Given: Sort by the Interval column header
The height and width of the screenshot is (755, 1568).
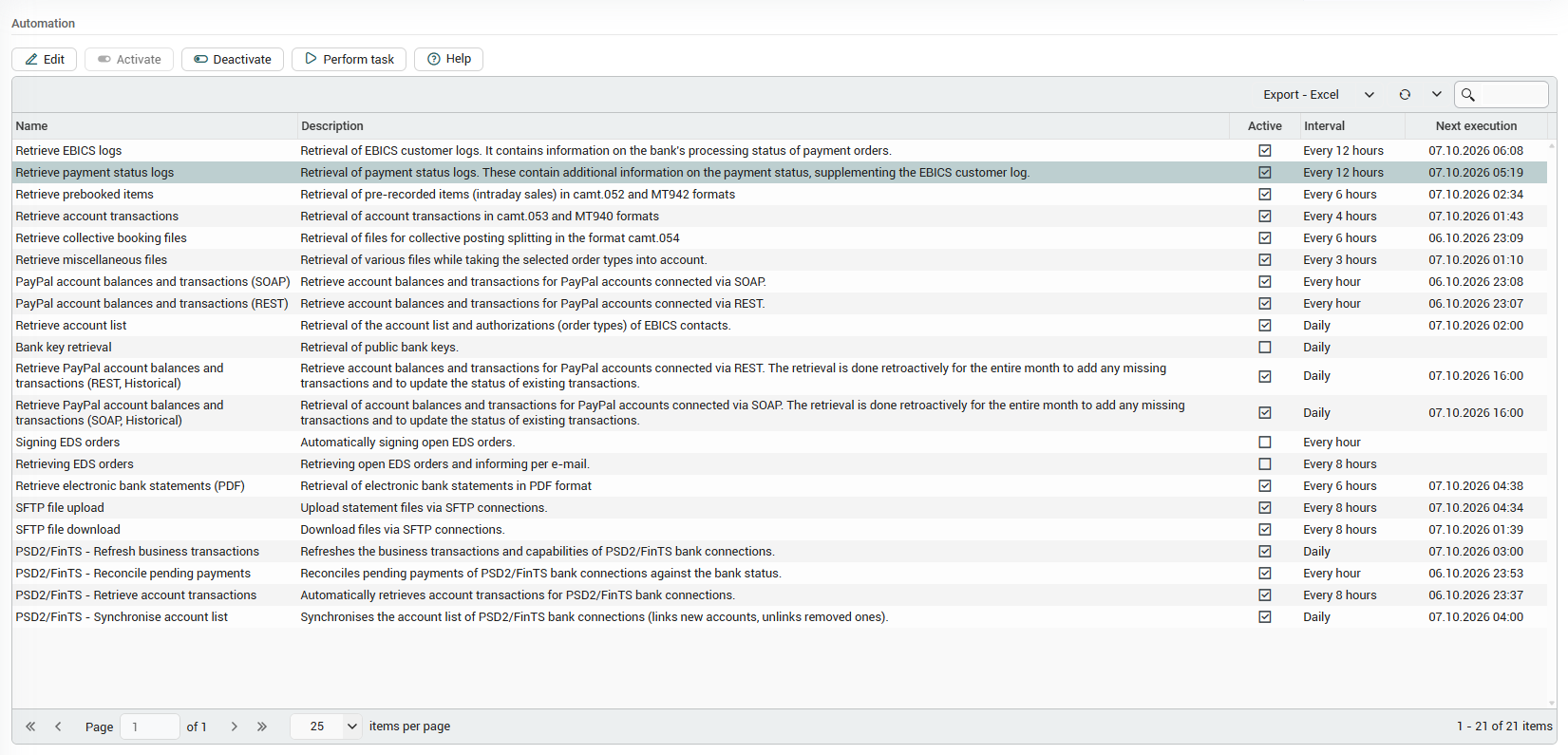Looking at the screenshot, I should click(x=1352, y=125).
